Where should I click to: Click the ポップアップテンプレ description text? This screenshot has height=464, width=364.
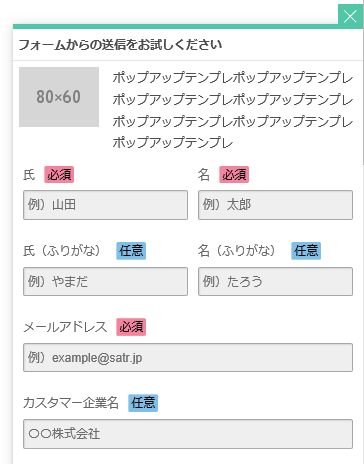tap(232, 110)
